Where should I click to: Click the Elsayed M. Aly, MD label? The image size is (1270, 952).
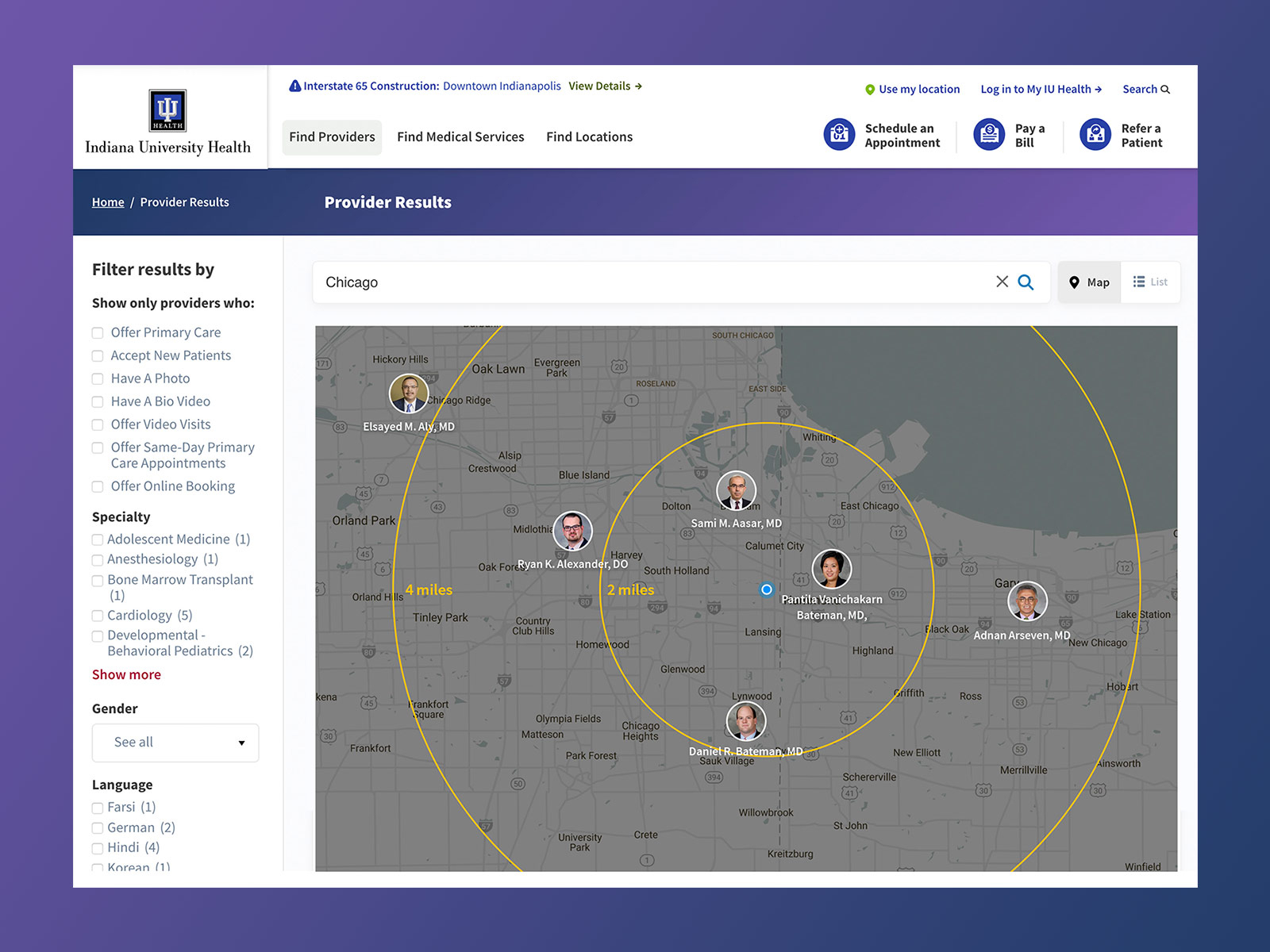(x=409, y=427)
